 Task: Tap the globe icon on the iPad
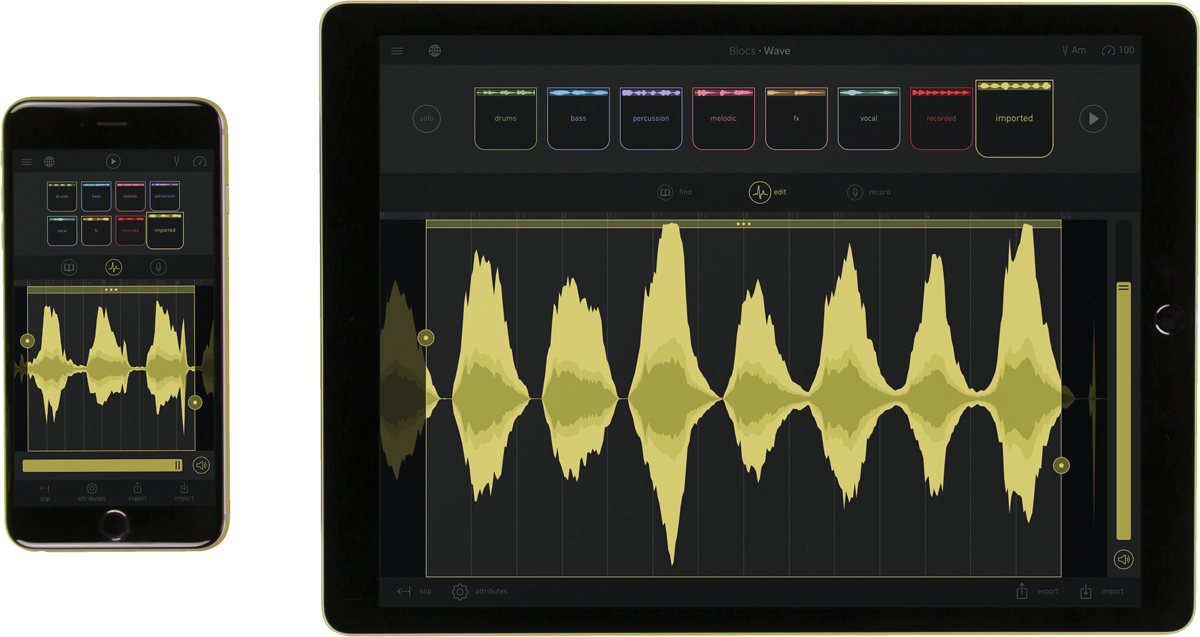[435, 51]
